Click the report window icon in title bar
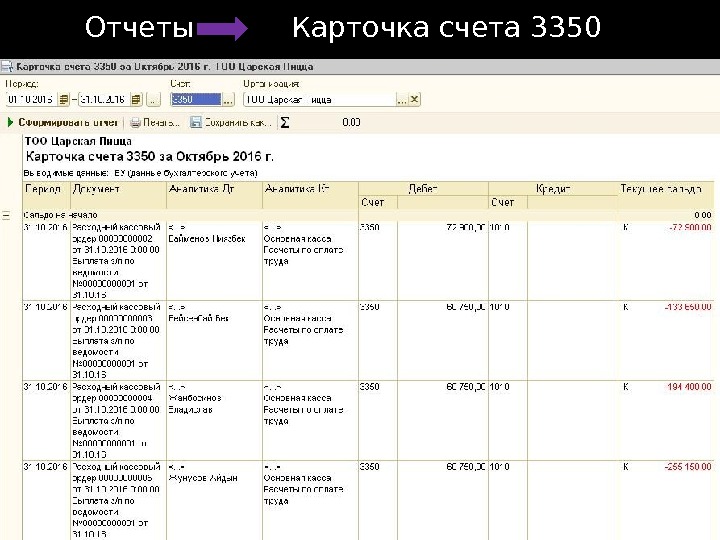Viewport: 720px width, 540px height. click(x=6, y=67)
